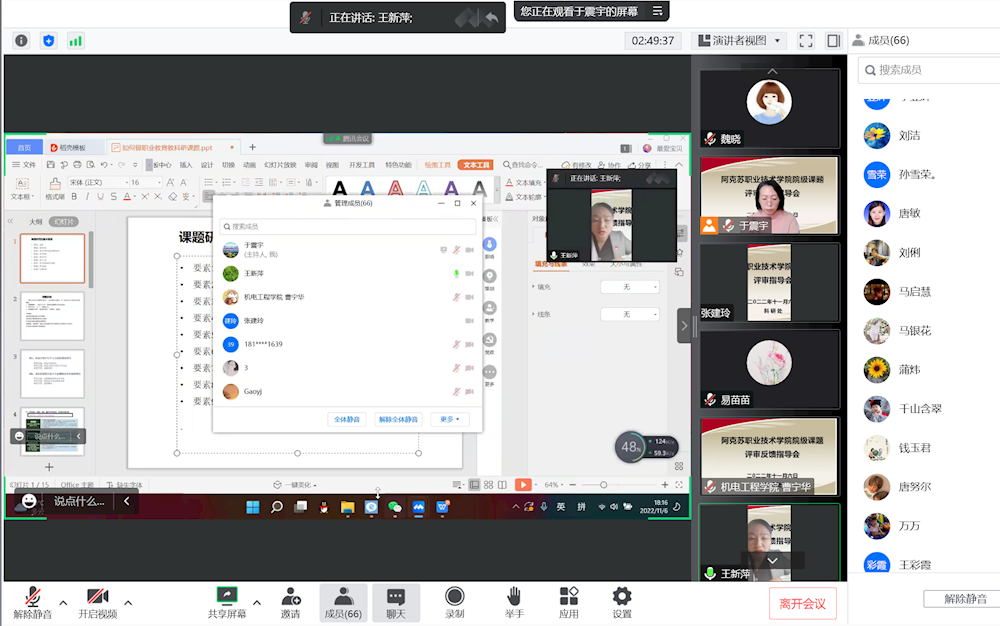
Task: Collapse the video strip using side chevron
Action: [x=684, y=326]
